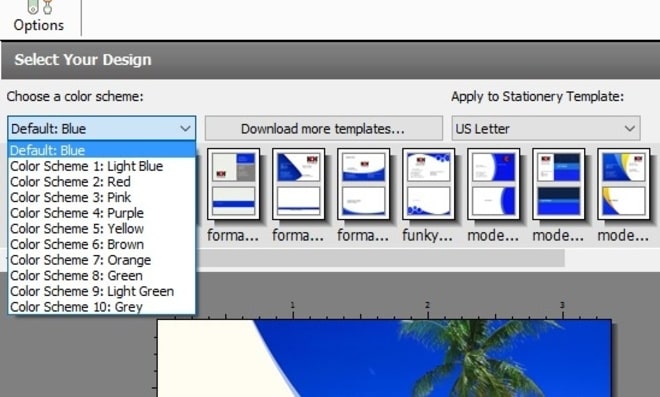Screen dimensions: 660x397
Task: Select modern template with yellow curved stripe
Action: (623, 184)
